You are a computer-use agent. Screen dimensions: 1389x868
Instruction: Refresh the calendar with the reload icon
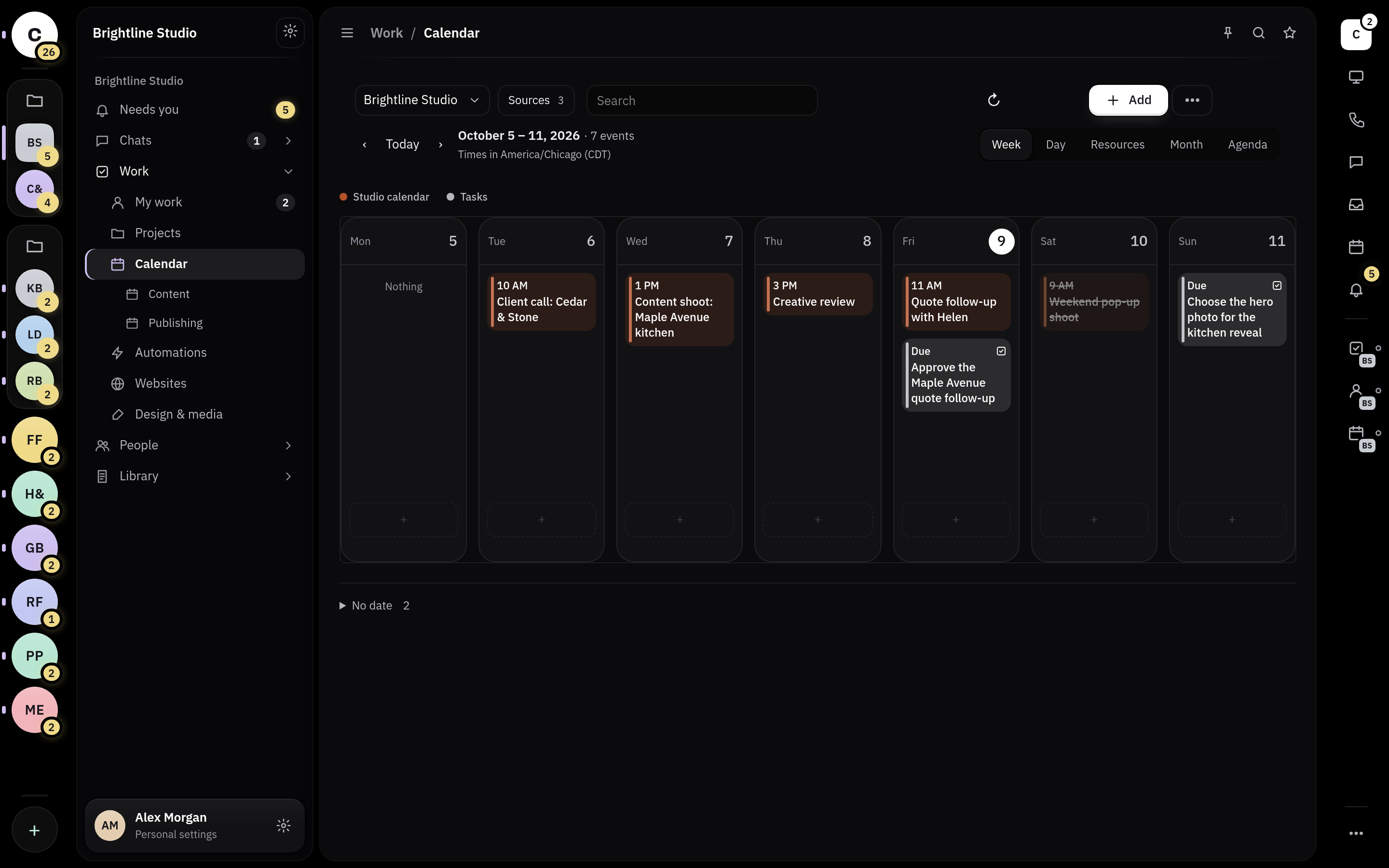pos(994,100)
